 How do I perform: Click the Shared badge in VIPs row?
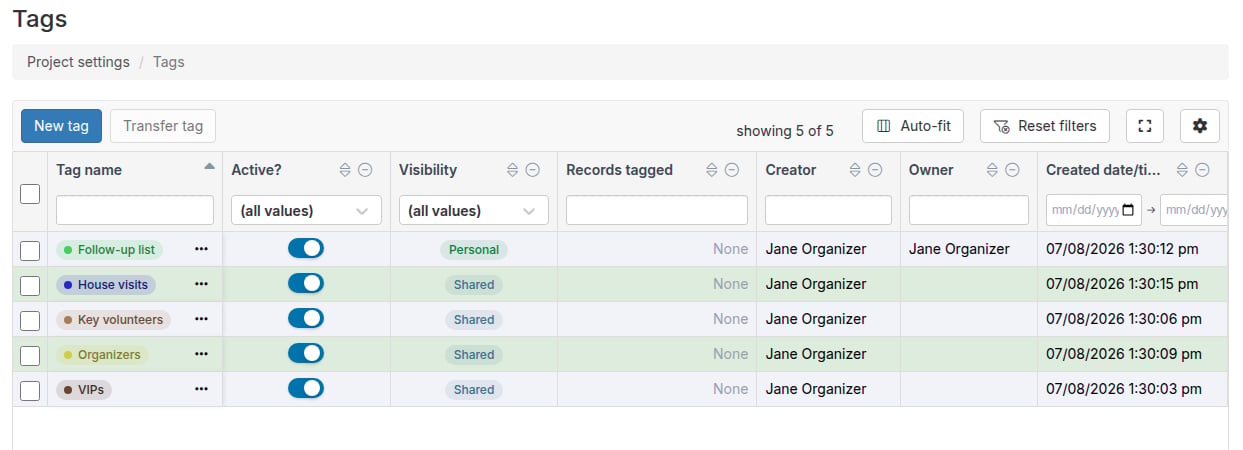pos(474,390)
